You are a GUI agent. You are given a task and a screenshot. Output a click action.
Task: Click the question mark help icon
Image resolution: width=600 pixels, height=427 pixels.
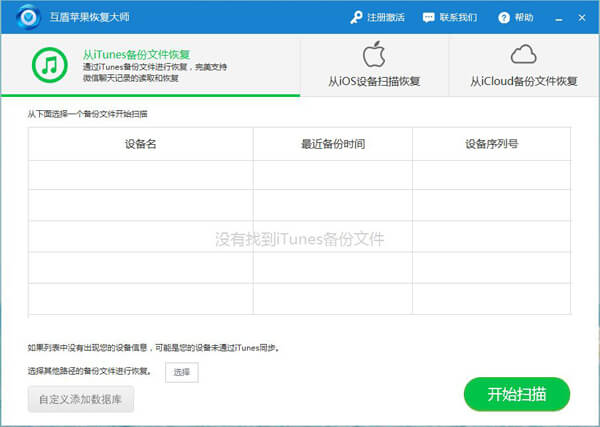click(504, 18)
